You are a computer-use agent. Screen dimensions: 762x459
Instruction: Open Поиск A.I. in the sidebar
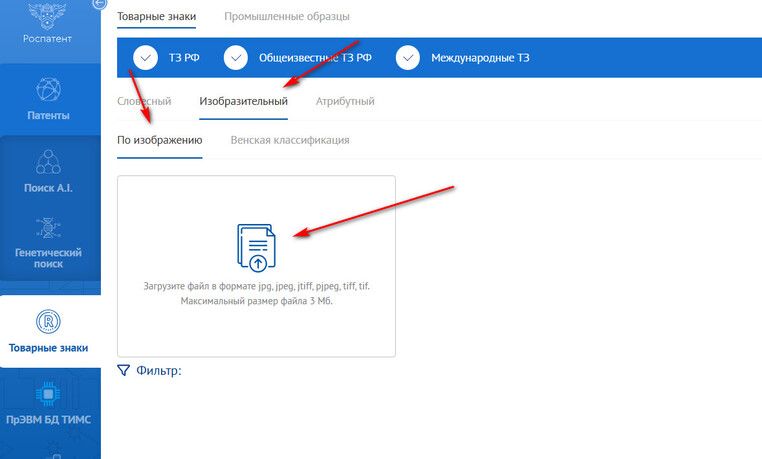click(48, 171)
